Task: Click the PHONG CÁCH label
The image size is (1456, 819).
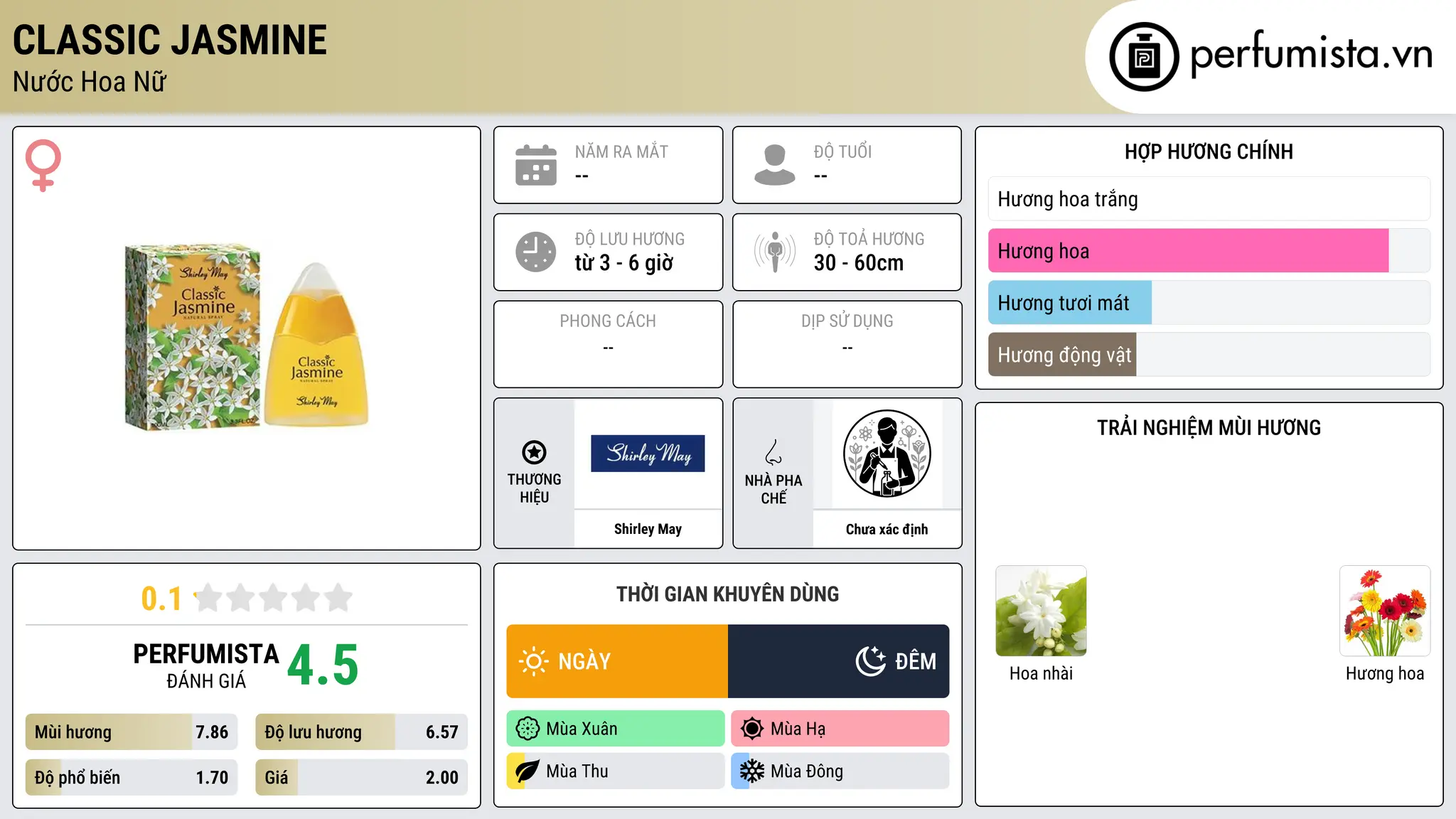Action: click(x=608, y=321)
